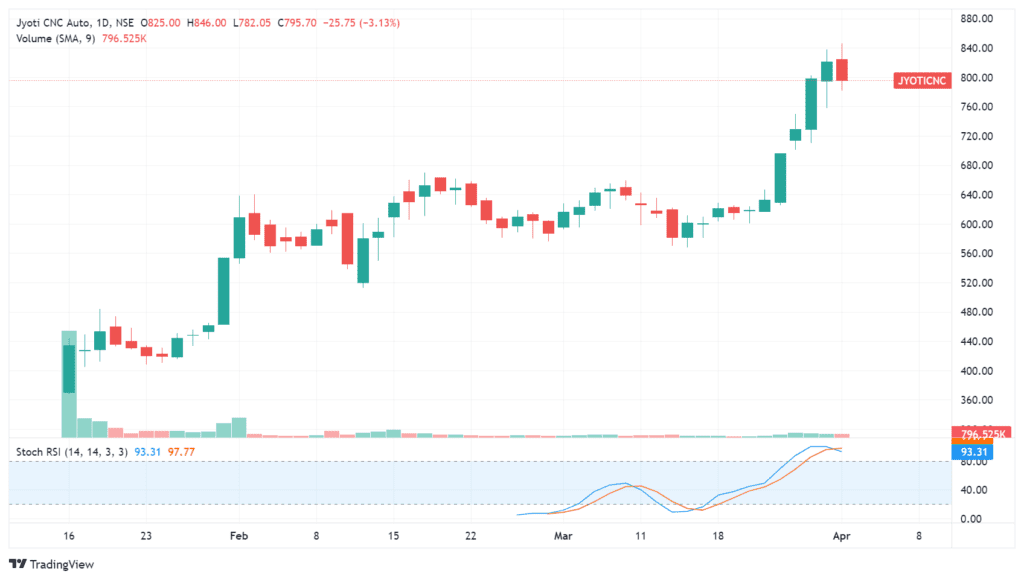Click the date label 23 on time axis
The image size is (1024, 580).
146,536
